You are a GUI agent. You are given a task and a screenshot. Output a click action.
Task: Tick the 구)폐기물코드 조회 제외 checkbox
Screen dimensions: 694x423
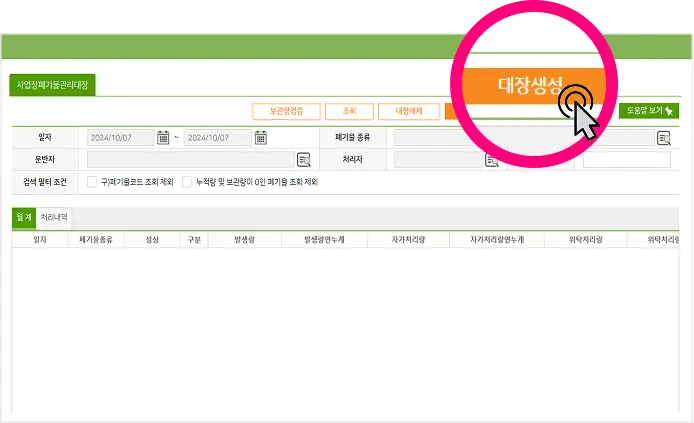point(92,182)
